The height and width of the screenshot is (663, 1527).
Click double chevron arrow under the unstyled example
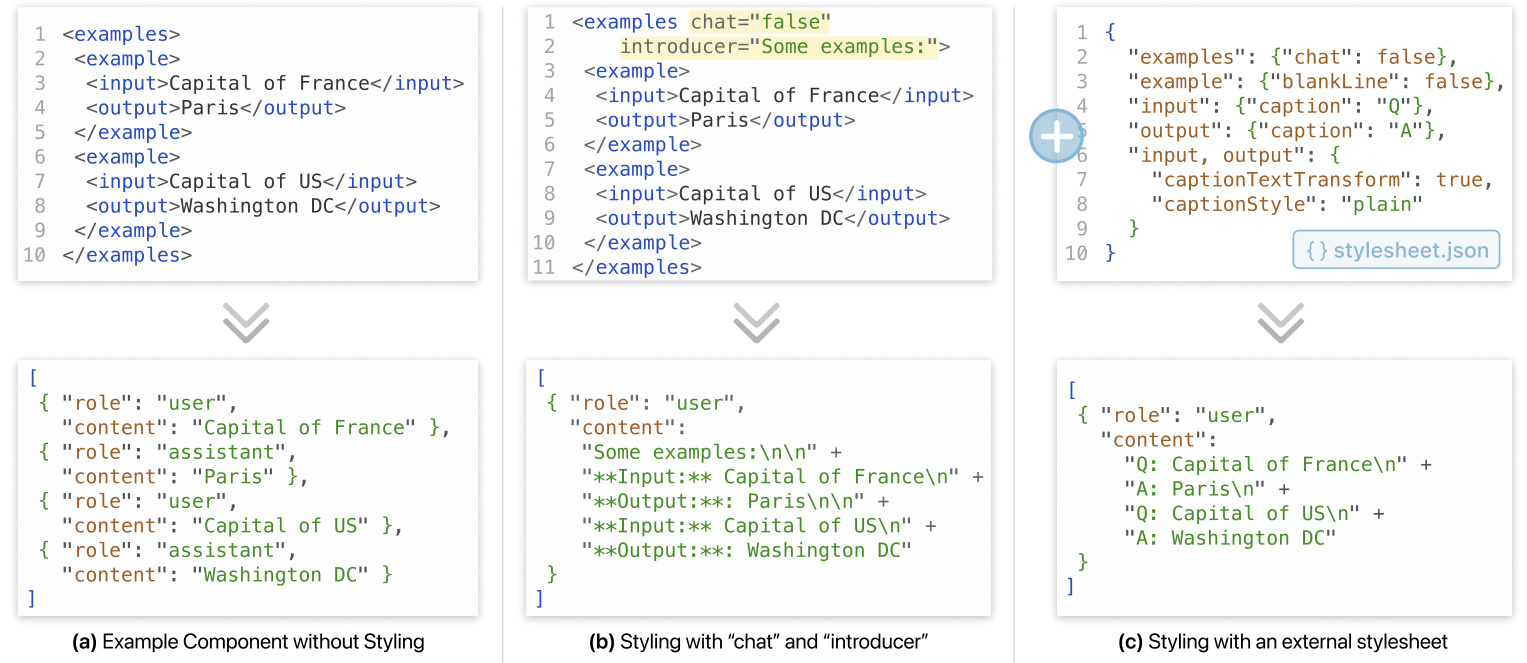(247, 321)
